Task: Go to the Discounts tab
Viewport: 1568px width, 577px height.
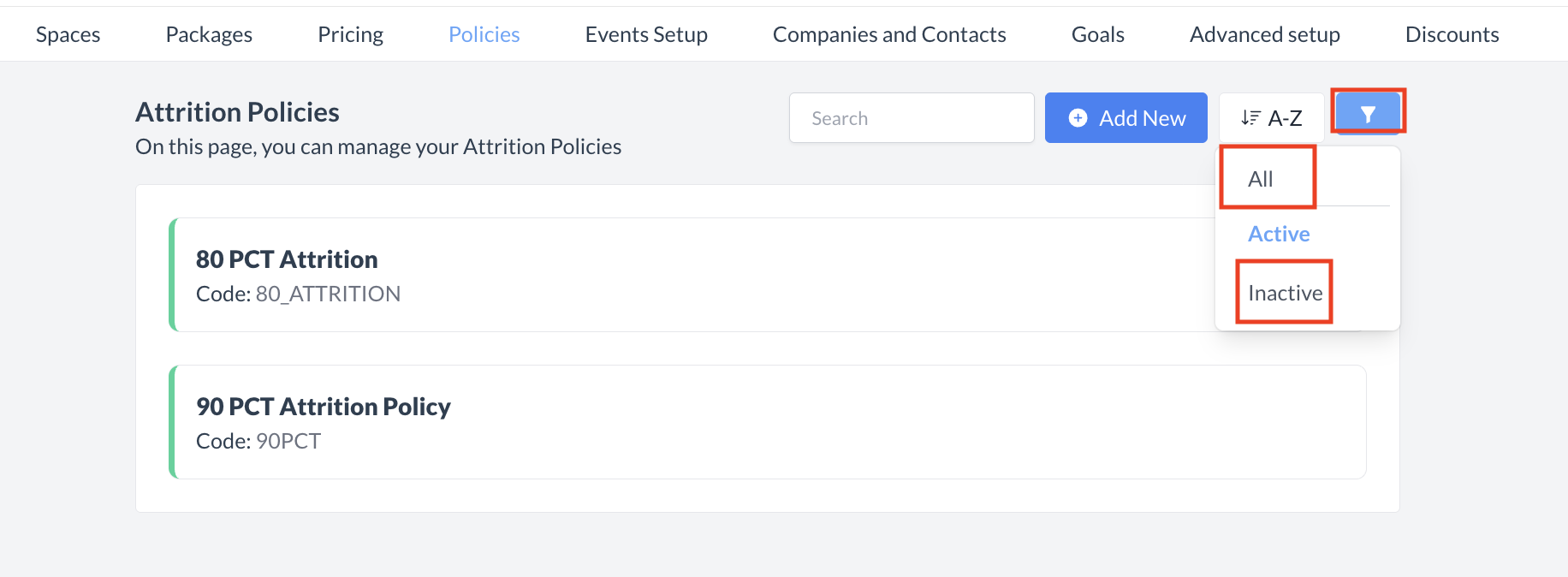Action: point(1452,34)
